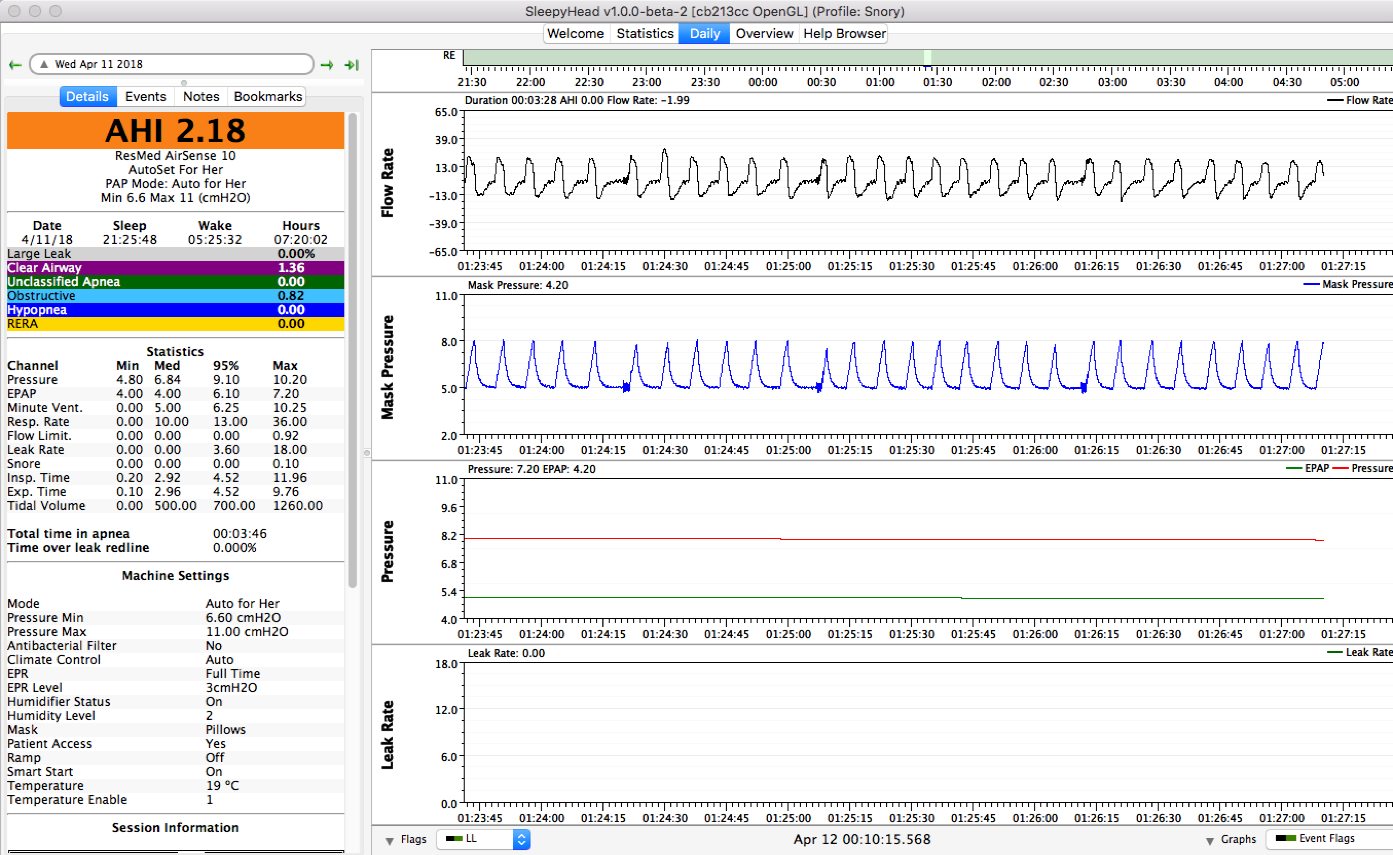The image size is (1393, 855).
Task: Select the Hypopnea blue row
Action: point(175,310)
